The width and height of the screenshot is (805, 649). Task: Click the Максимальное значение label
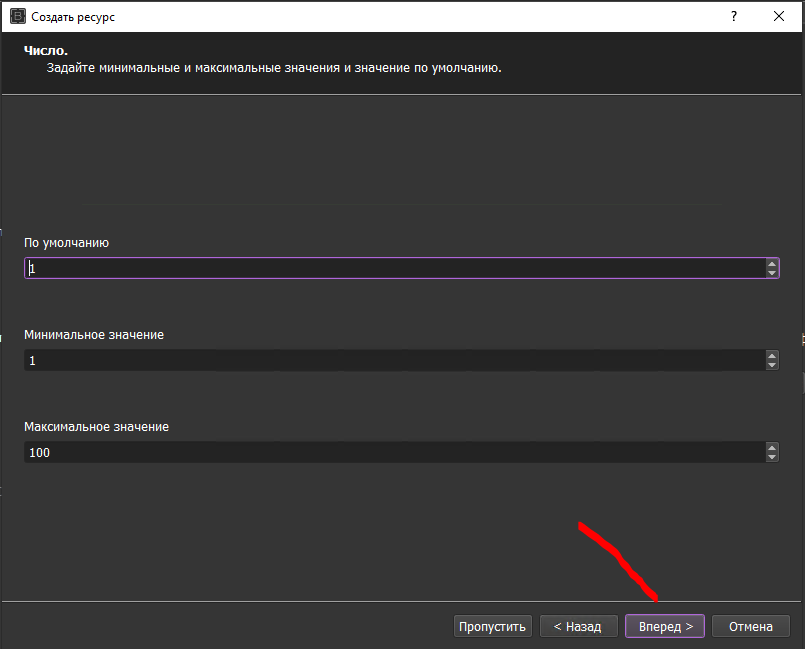(x=96, y=427)
